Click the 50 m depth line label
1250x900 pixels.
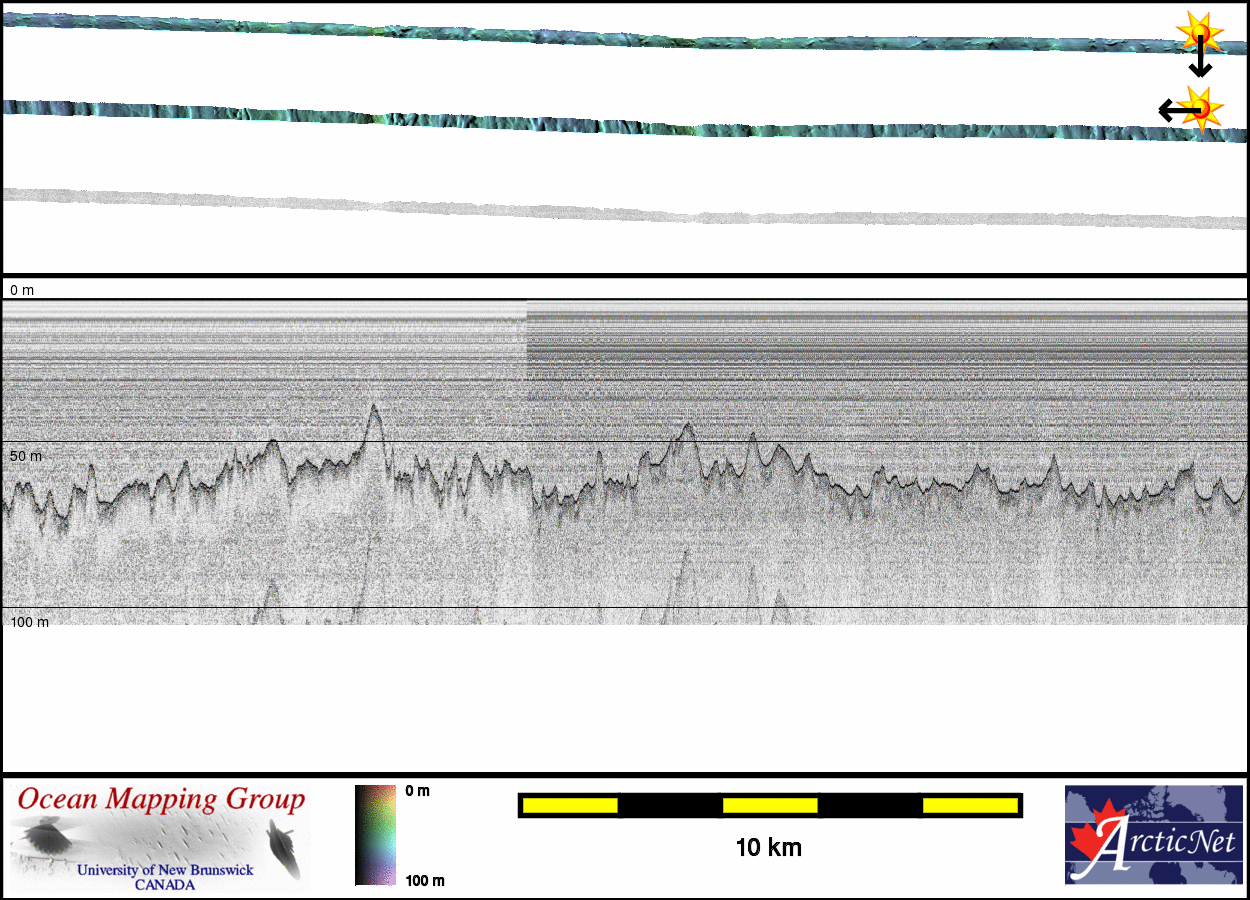(26, 456)
